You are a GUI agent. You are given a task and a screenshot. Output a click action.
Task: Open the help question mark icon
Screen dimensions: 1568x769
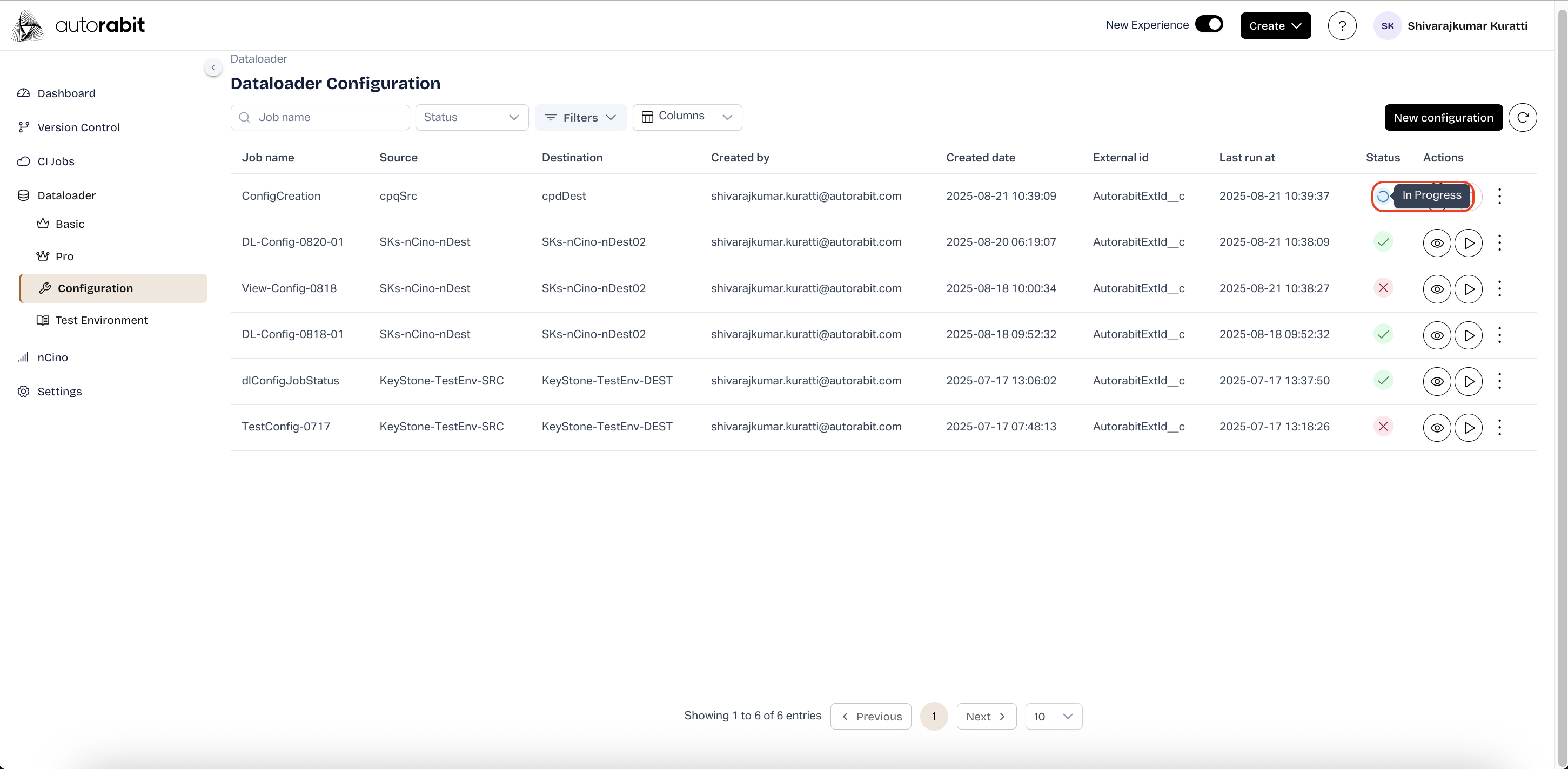coord(1342,25)
